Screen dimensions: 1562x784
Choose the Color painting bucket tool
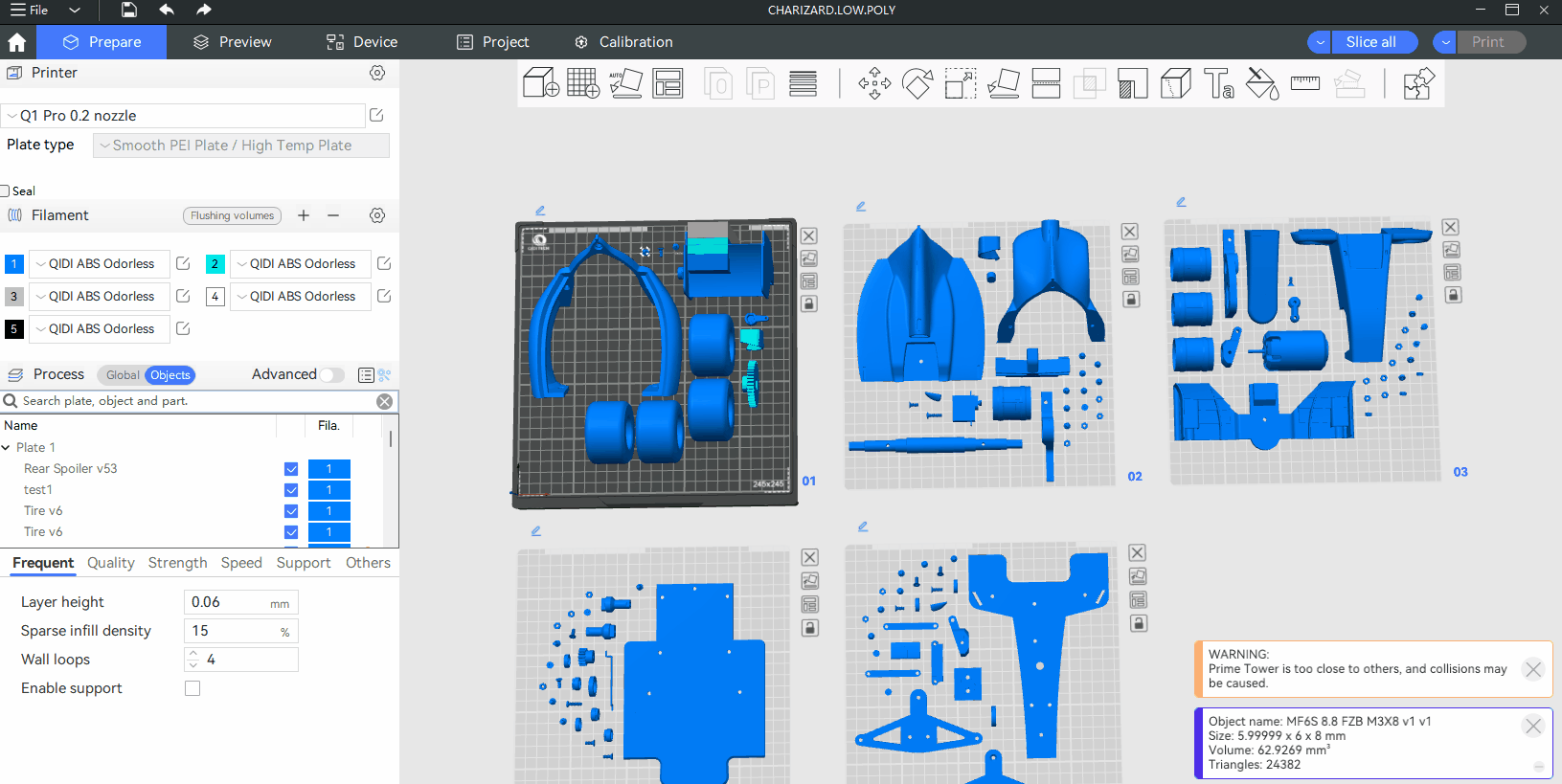[1262, 83]
